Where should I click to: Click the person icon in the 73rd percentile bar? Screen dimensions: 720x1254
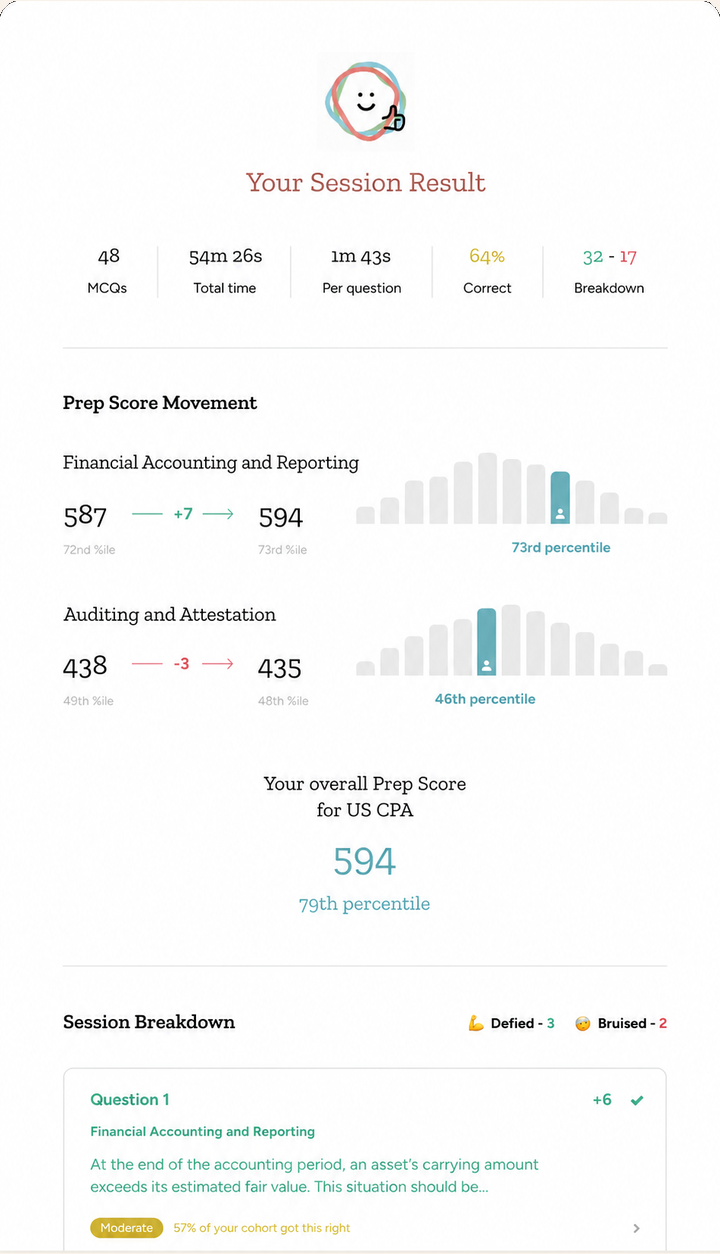pyautogui.click(x=560, y=514)
